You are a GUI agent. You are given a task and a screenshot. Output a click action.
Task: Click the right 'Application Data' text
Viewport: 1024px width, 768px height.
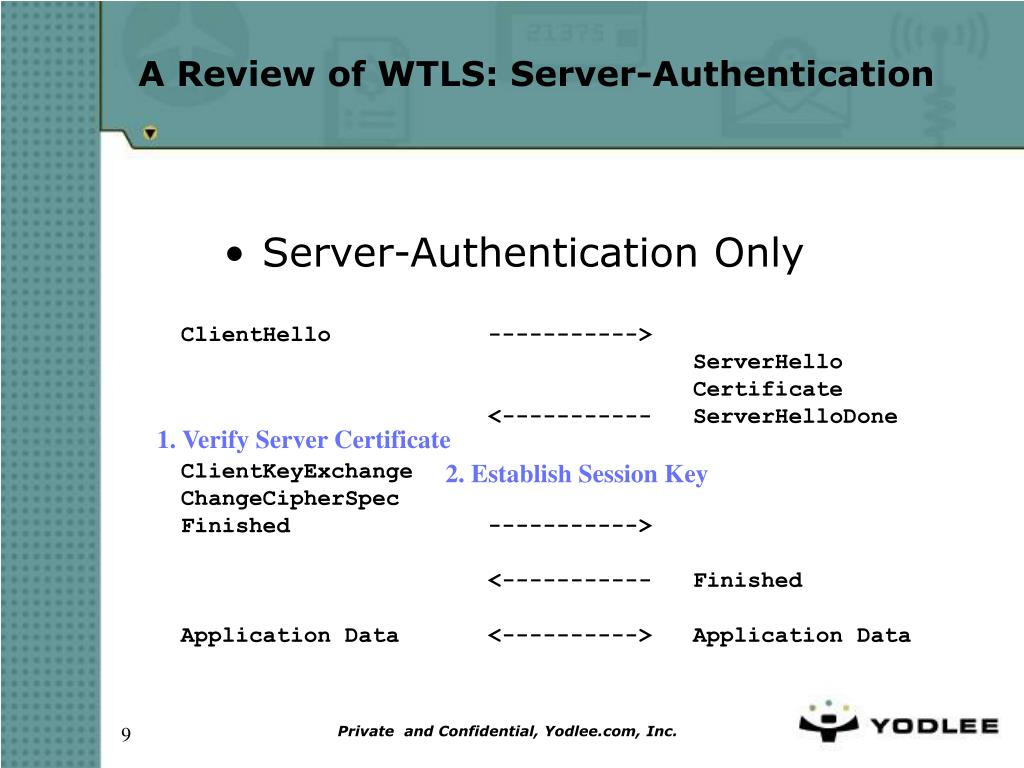point(801,635)
